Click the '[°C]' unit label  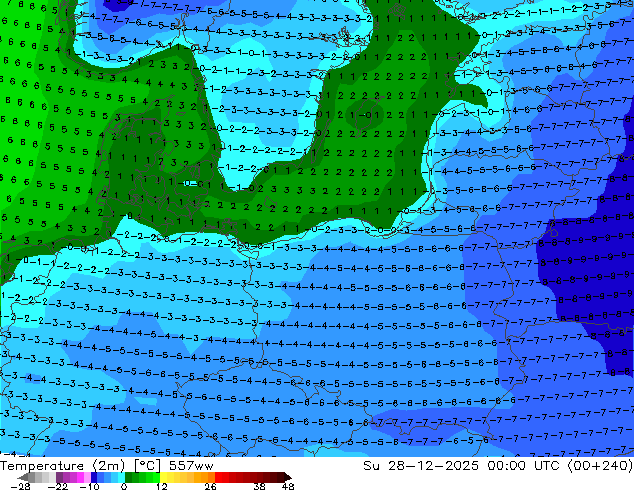(x=147, y=466)
